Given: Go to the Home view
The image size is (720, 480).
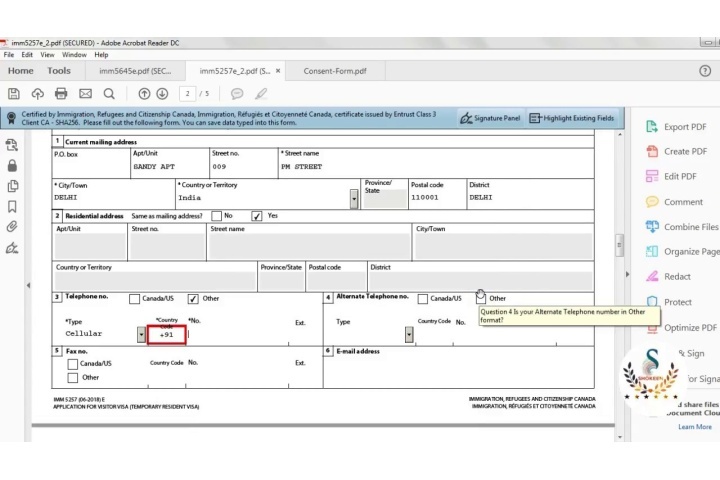Looking at the screenshot, I should tap(21, 71).
